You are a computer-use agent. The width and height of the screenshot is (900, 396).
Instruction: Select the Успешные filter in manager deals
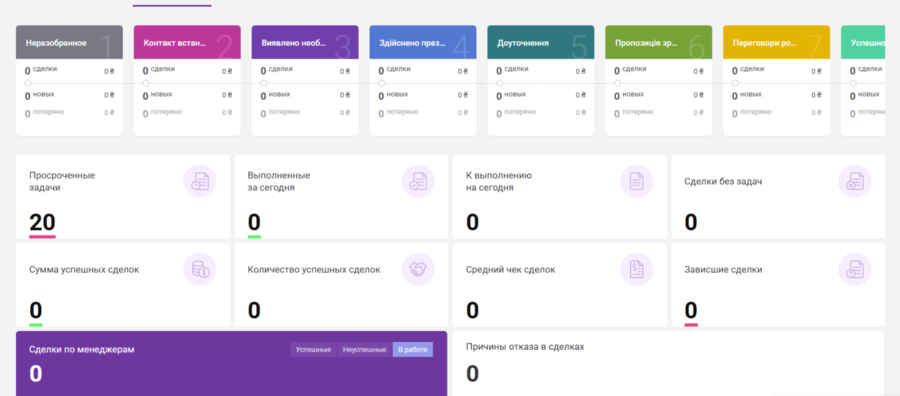click(313, 350)
